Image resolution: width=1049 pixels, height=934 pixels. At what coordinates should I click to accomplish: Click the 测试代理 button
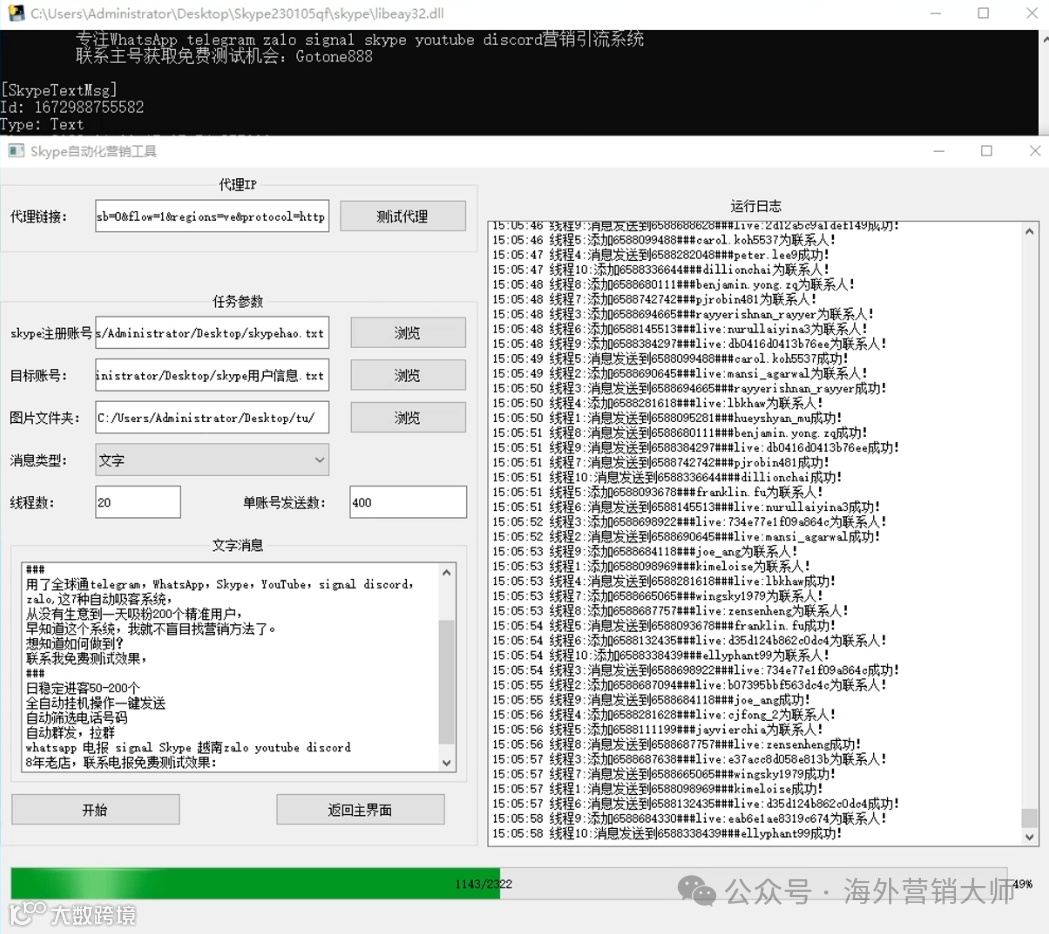click(403, 216)
